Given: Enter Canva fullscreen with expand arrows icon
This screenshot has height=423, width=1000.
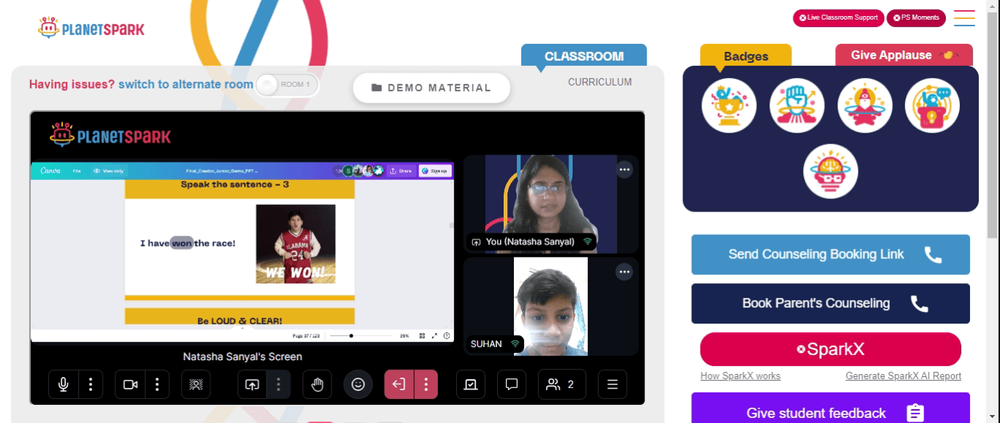Looking at the screenshot, I should click(434, 336).
